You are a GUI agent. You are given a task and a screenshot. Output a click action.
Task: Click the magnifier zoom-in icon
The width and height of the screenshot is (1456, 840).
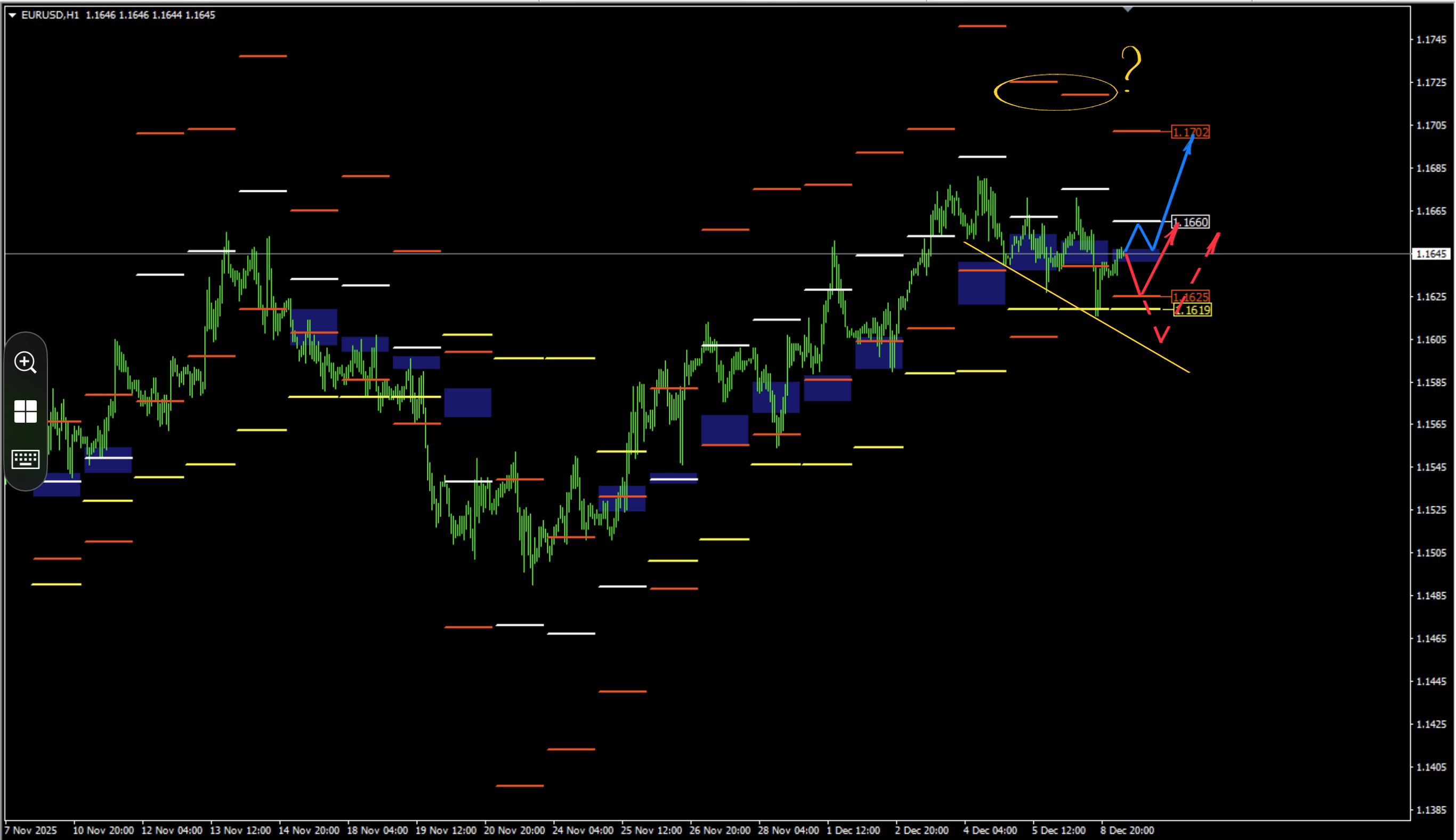(26, 362)
